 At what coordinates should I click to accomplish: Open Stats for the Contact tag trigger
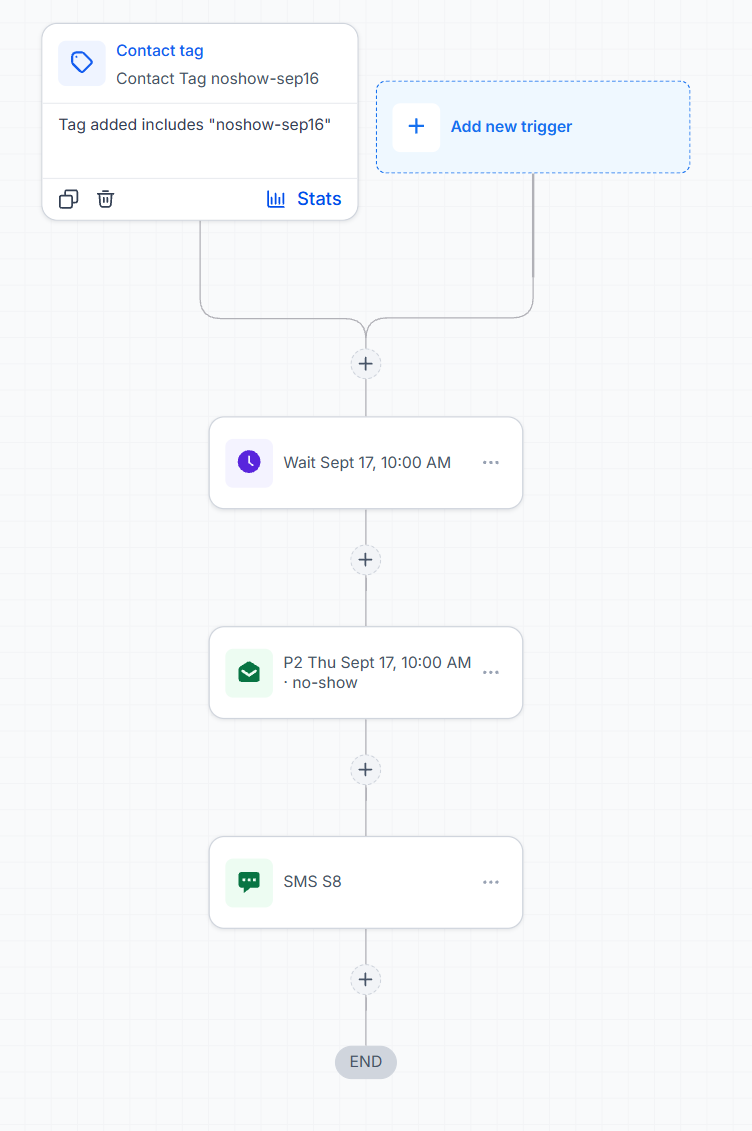[304, 199]
